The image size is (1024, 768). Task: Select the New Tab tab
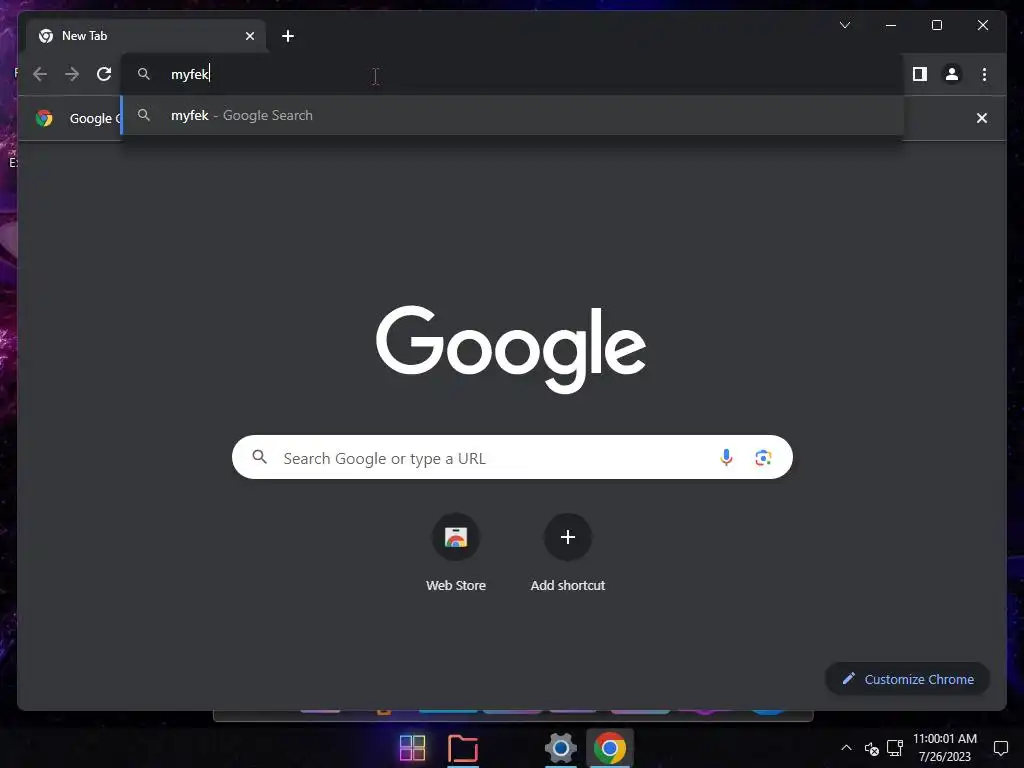point(146,36)
